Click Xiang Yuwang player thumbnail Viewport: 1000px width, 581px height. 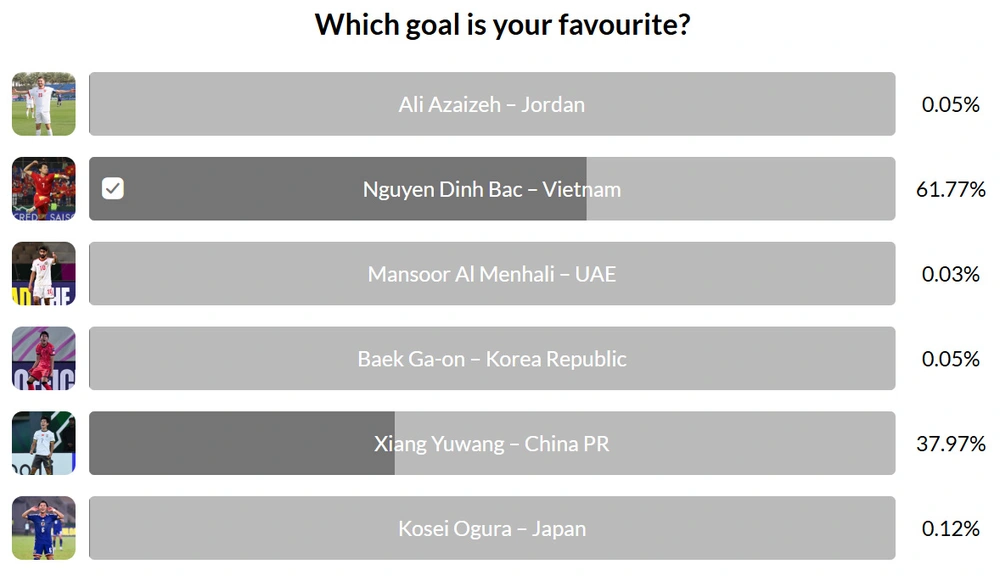tap(43, 443)
